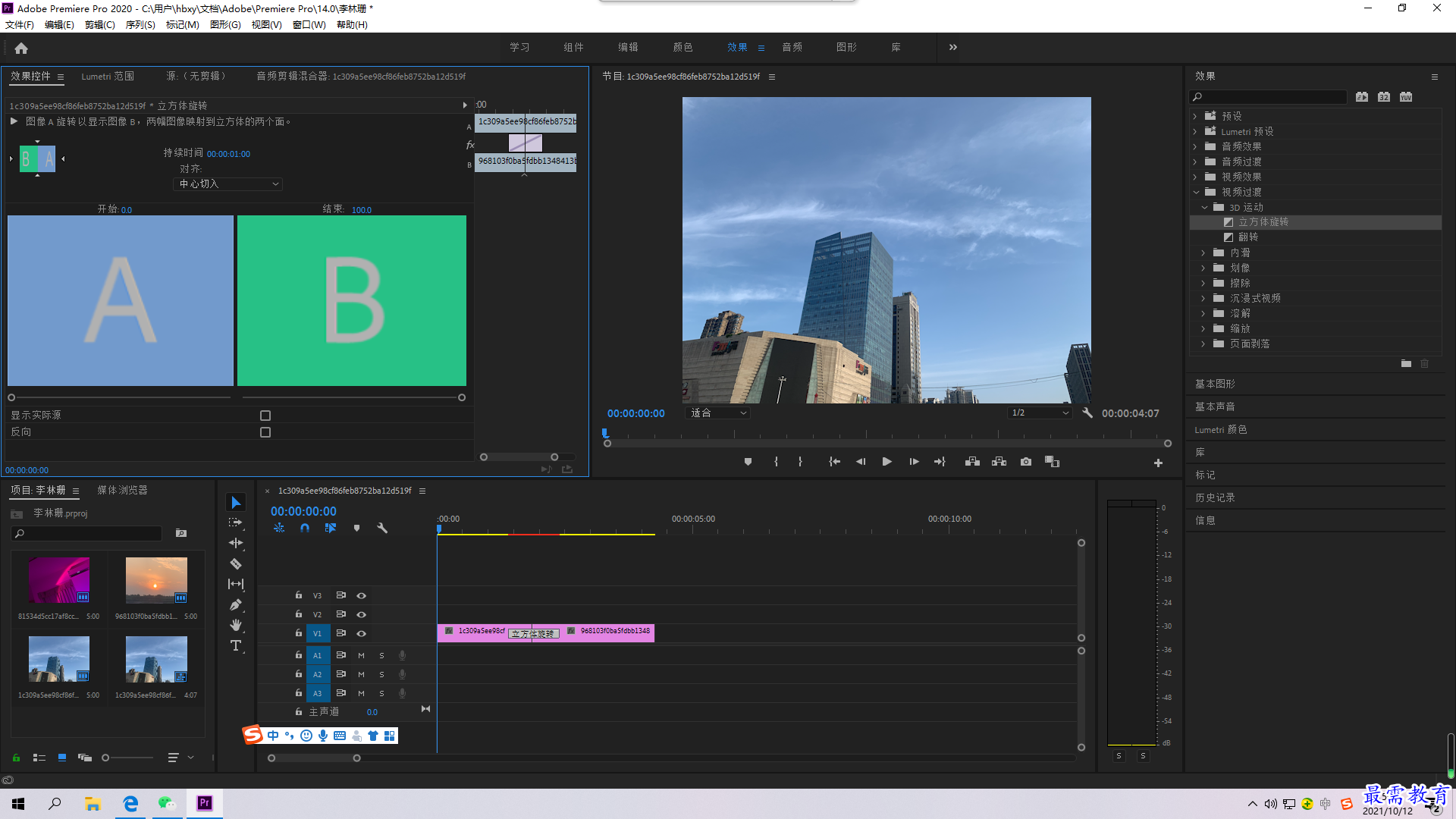The height and width of the screenshot is (819, 1456).
Task: Solo audio track A2
Action: 381,674
